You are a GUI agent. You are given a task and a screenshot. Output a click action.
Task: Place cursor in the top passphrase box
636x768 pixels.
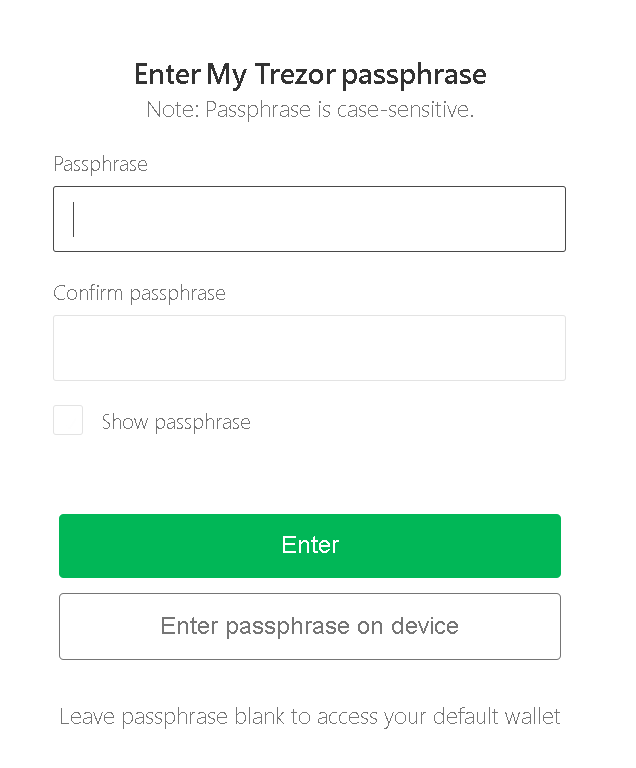309,219
